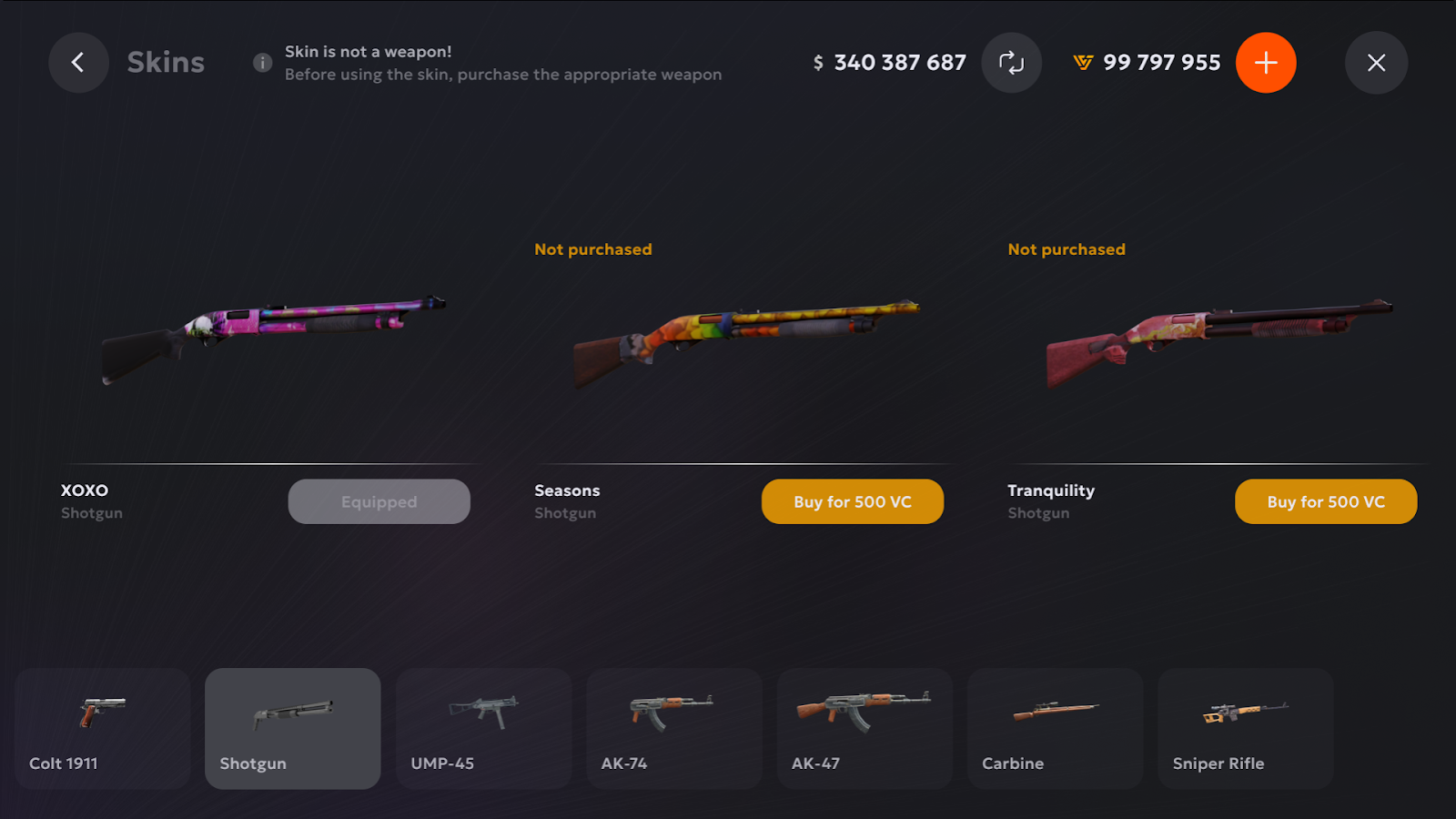Buy the Seasons skin for 500 VC
Viewport: 1456px width, 819px height.
tap(853, 501)
